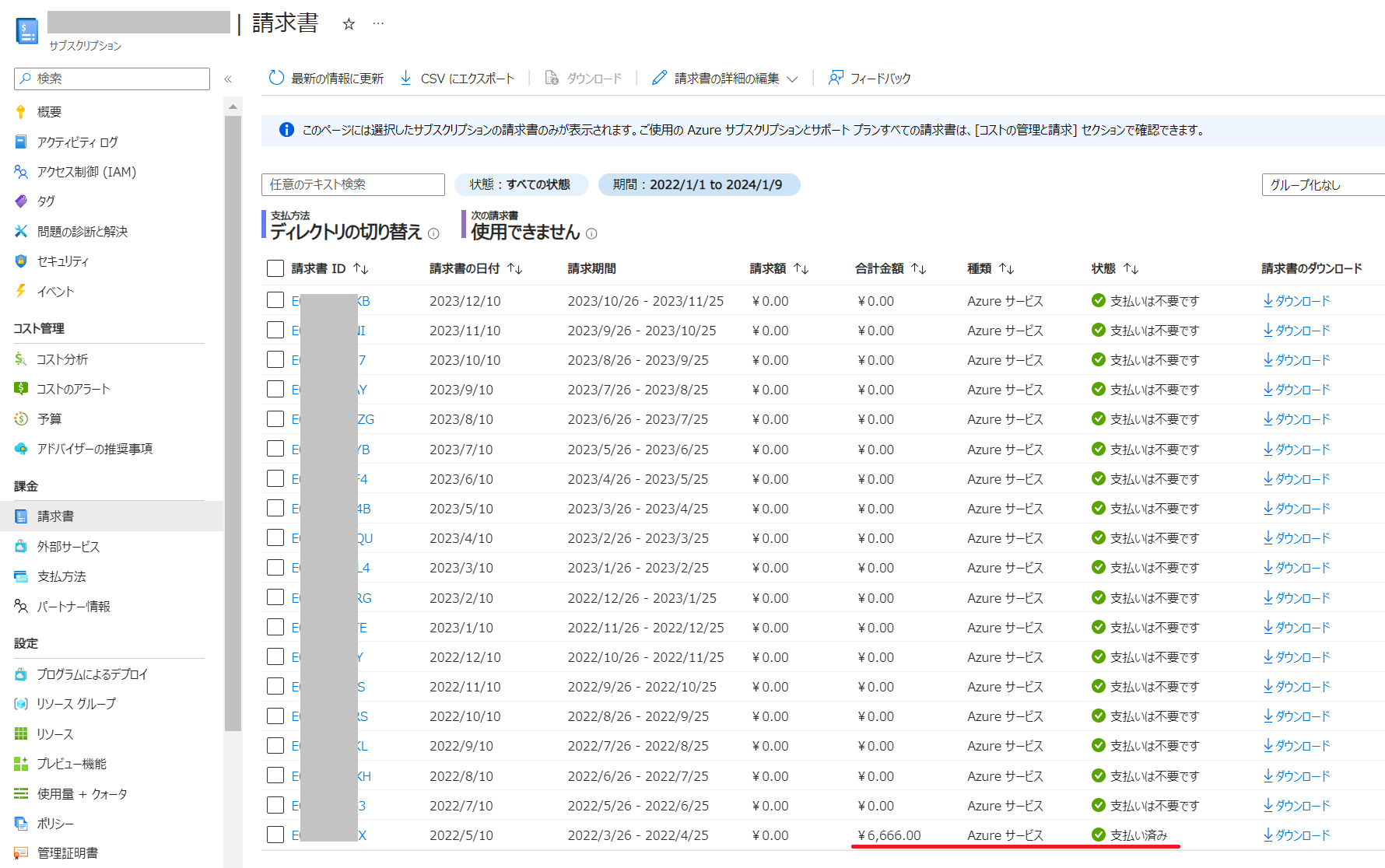Check the invoice row dated 2023/5/10
1385x868 pixels.
click(x=275, y=508)
